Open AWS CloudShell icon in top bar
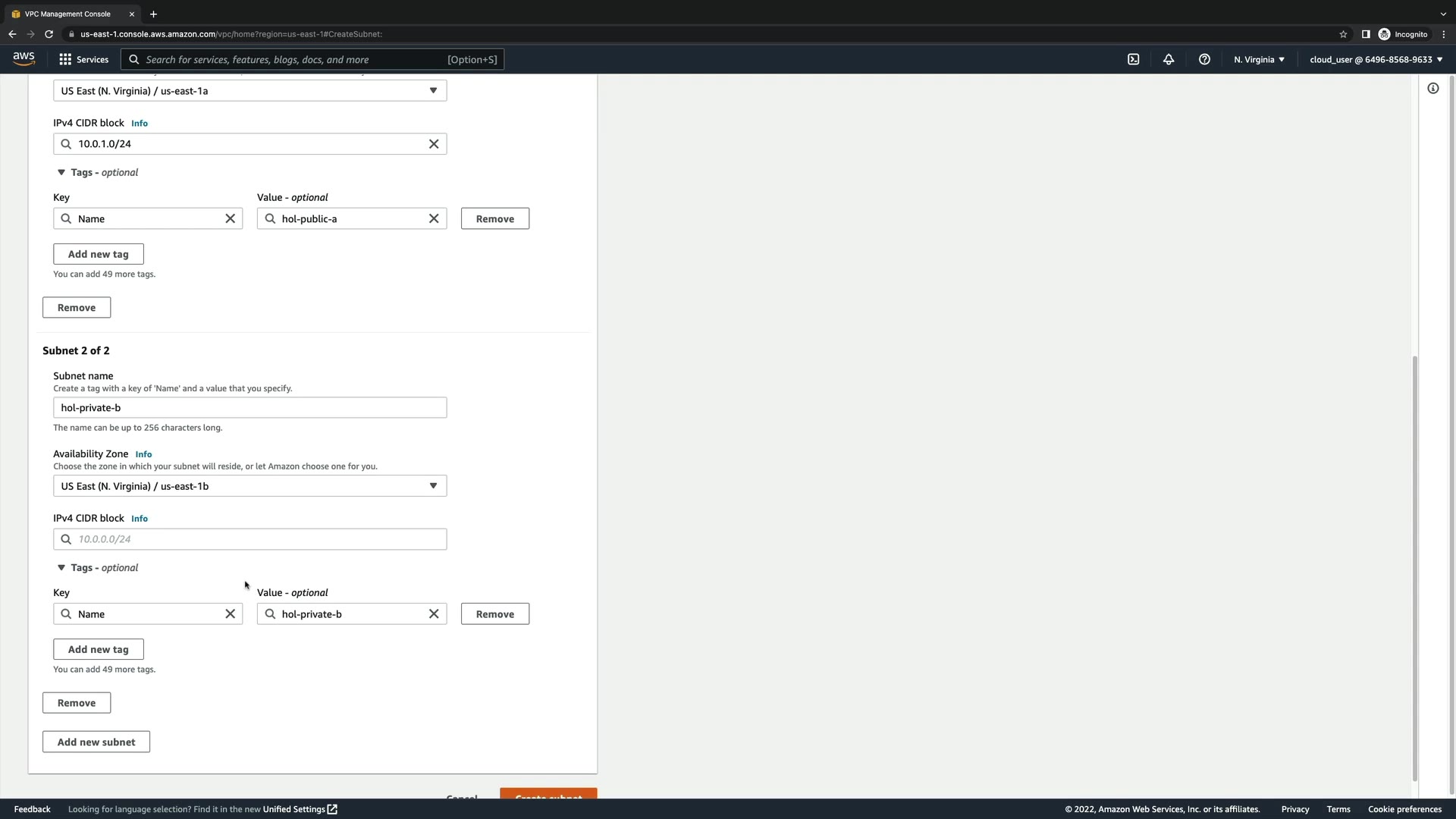This screenshot has height=819, width=1456. coord(1133,59)
